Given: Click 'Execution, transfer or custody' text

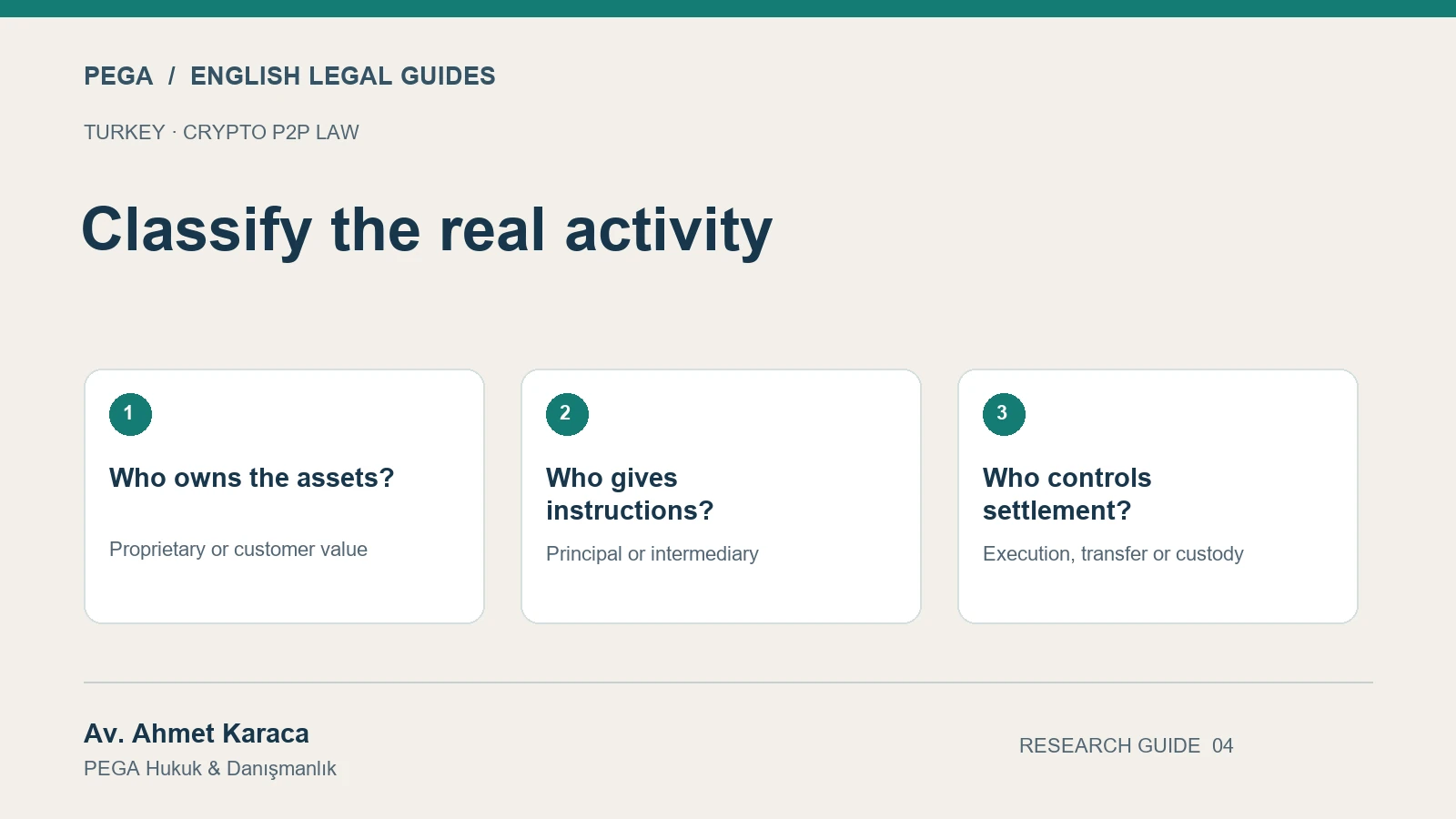Looking at the screenshot, I should 1113,554.
